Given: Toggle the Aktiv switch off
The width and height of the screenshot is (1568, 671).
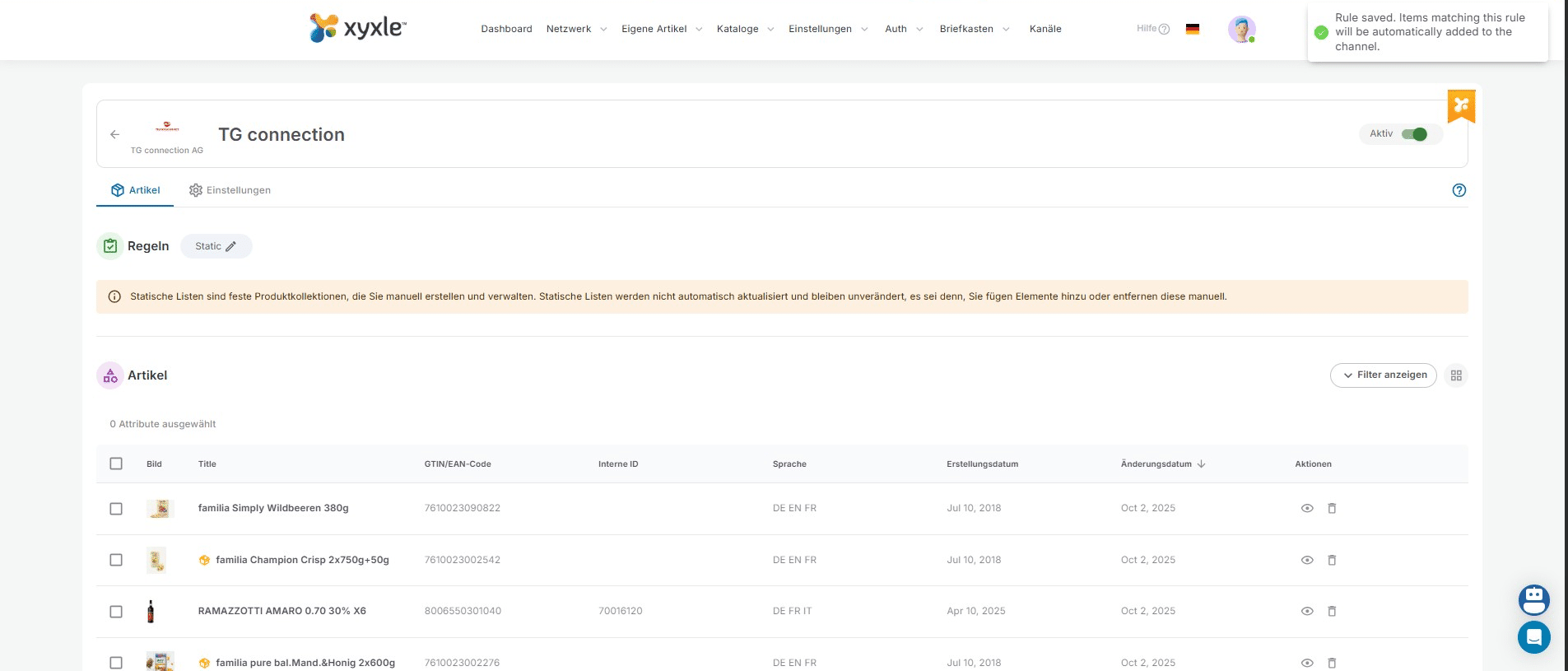Looking at the screenshot, I should 1414,134.
